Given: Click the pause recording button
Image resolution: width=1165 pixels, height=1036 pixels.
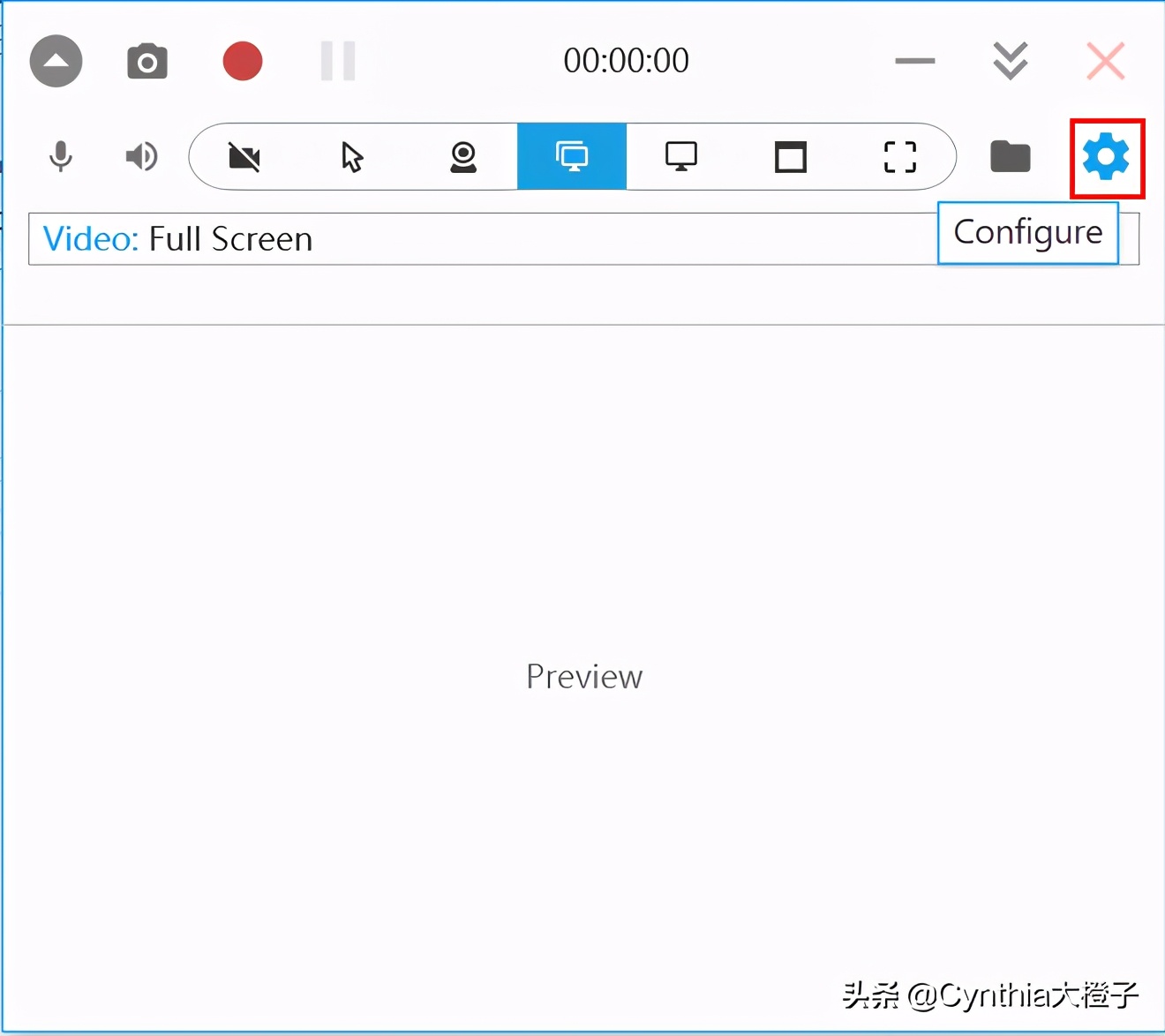Looking at the screenshot, I should click(338, 61).
